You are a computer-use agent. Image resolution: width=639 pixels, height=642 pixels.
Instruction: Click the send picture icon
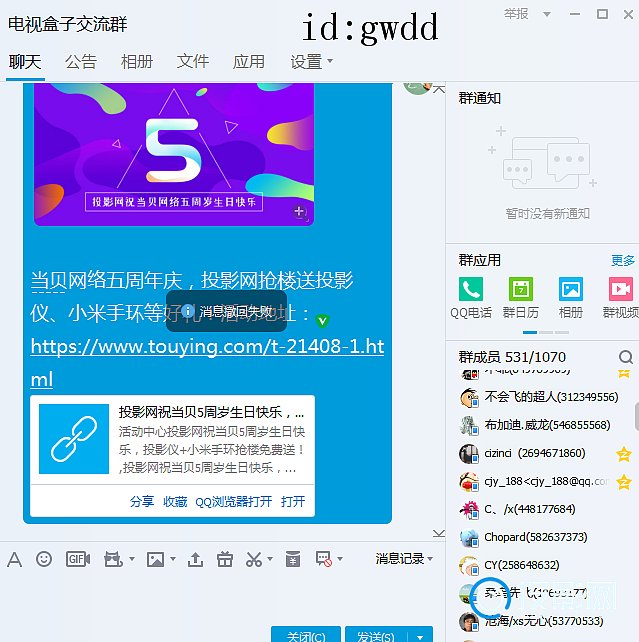tap(156, 559)
